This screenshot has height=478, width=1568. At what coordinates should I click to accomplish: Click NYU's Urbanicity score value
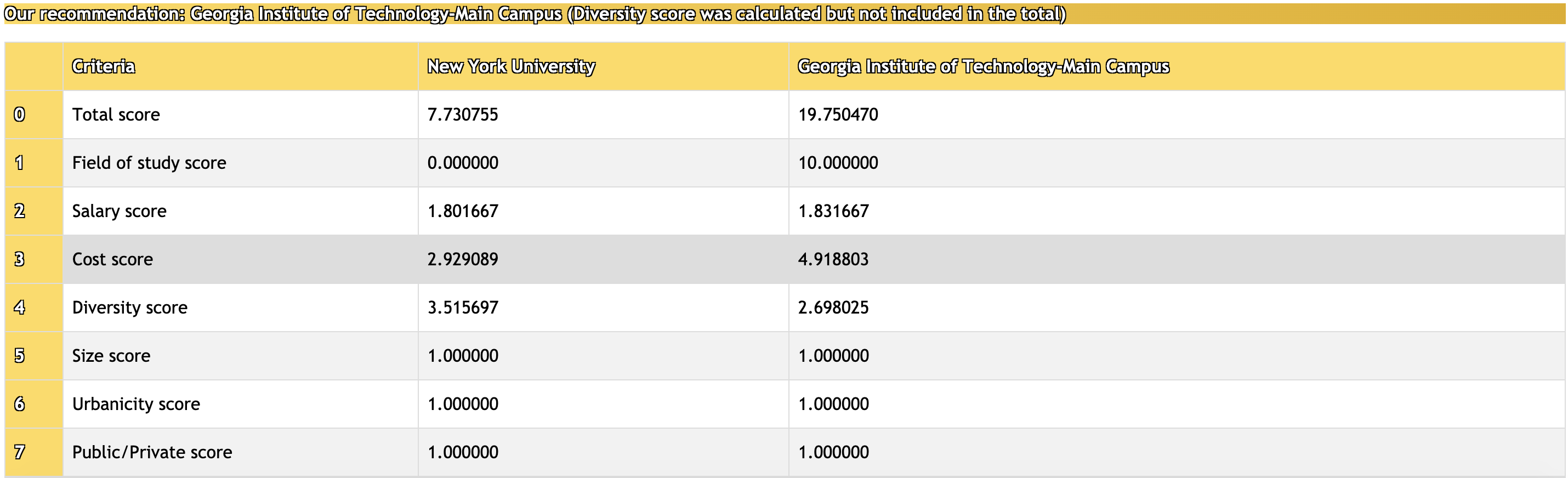coord(463,403)
